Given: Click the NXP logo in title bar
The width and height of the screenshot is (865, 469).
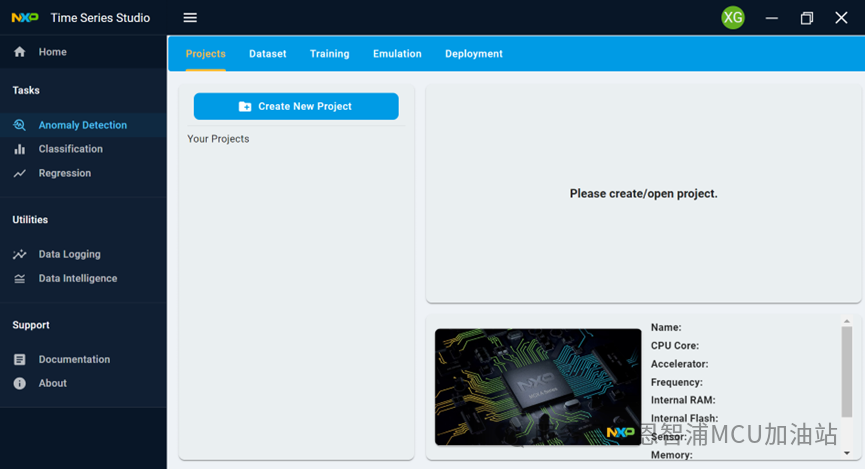Looking at the screenshot, I should 25,18.
